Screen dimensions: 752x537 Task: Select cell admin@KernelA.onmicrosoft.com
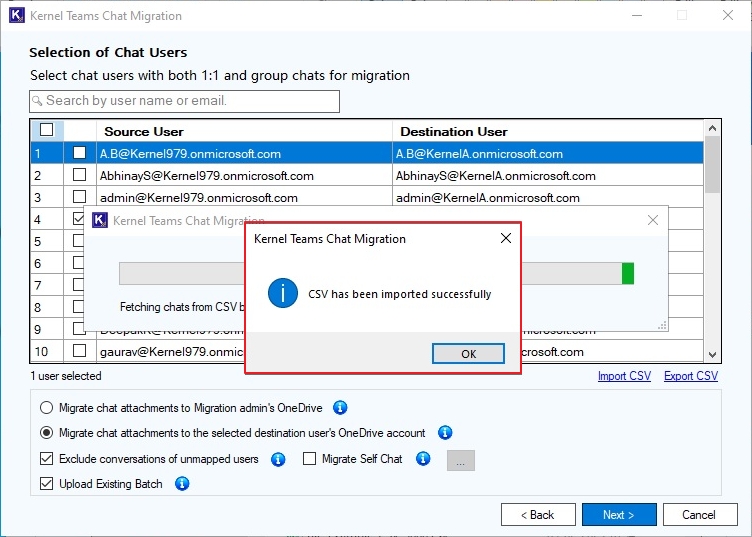(548, 198)
